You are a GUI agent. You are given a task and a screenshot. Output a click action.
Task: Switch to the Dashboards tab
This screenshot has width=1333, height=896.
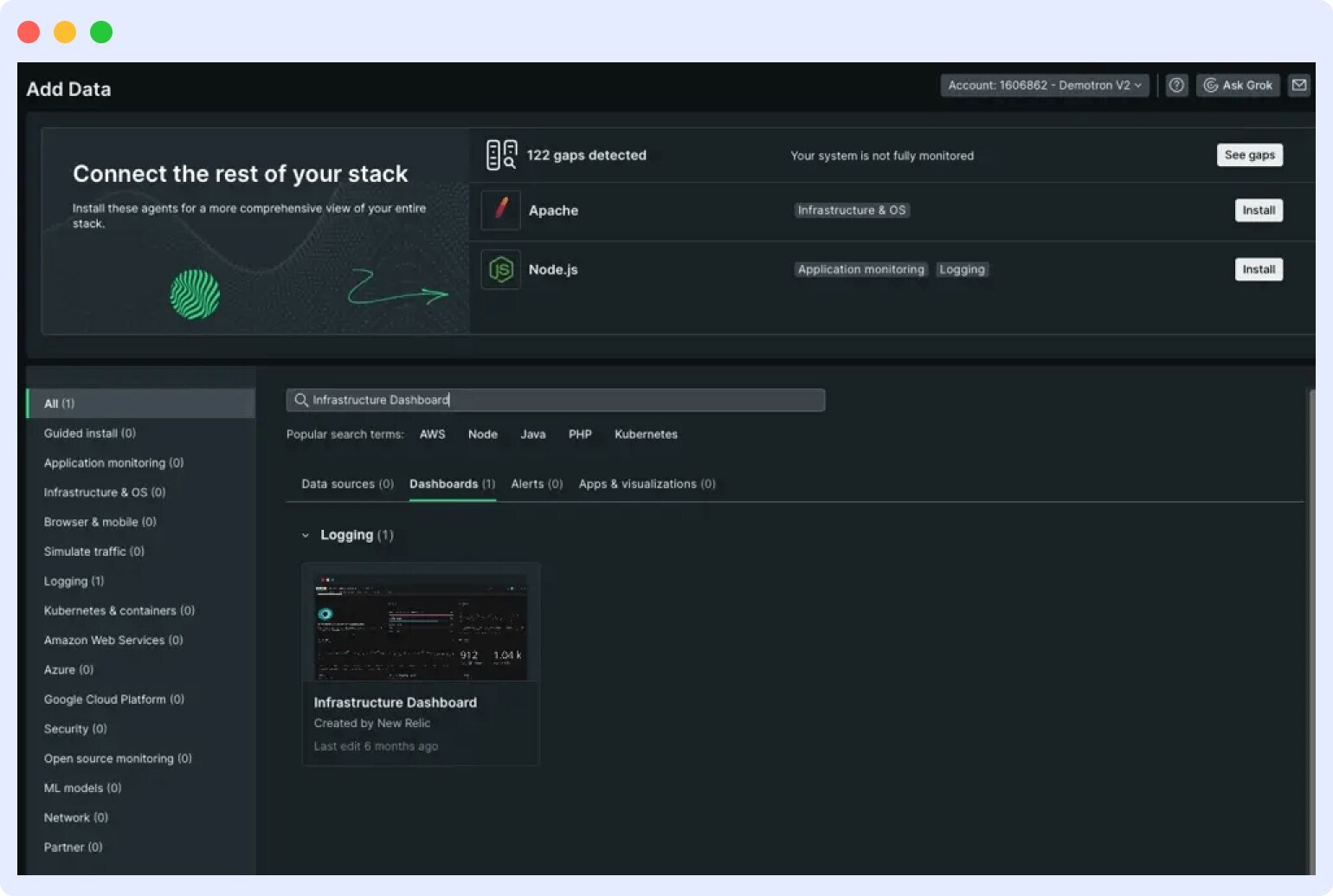pos(452,484)
